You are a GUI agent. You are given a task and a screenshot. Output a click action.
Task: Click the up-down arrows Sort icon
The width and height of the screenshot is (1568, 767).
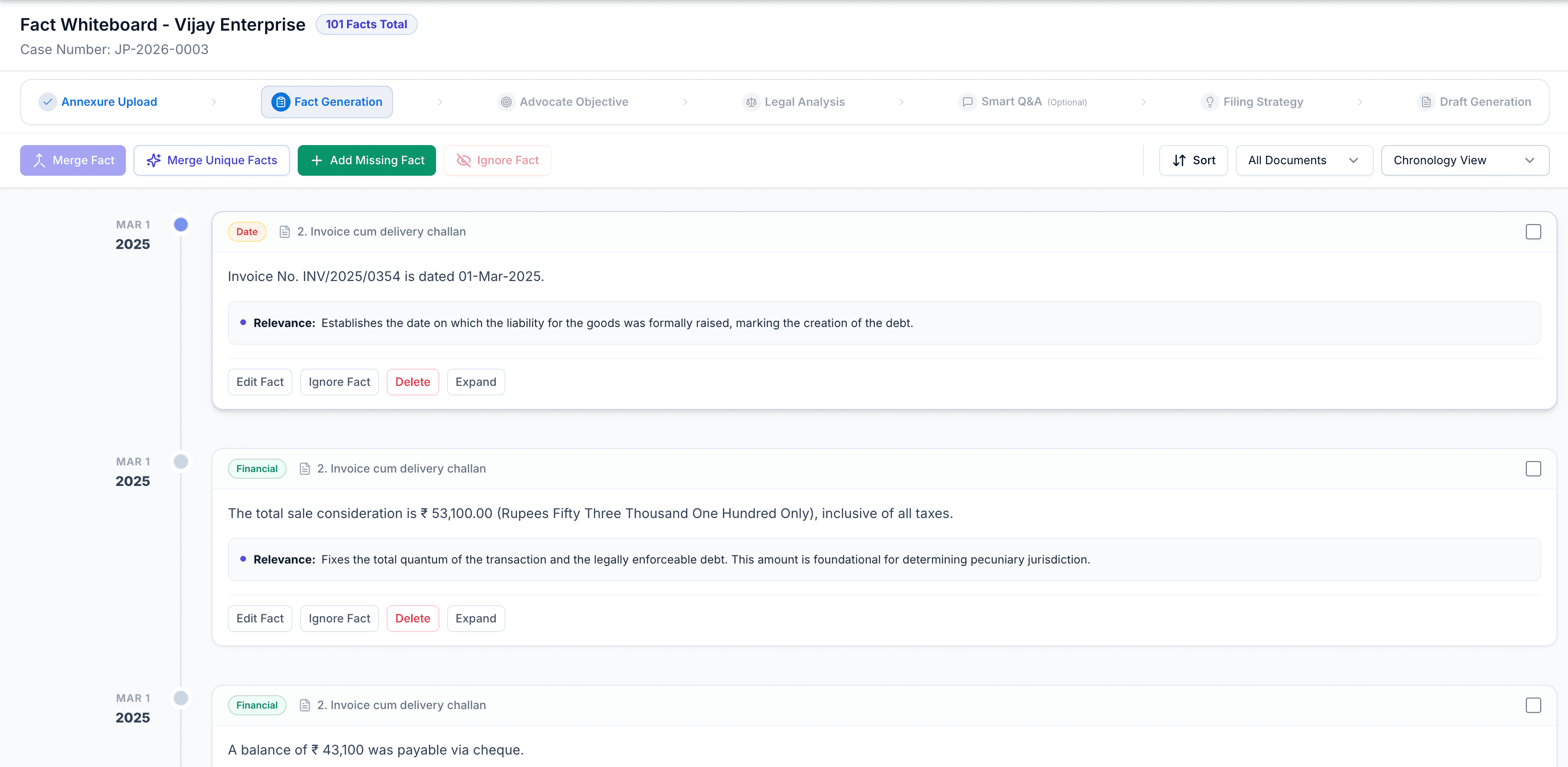pyautogui.click(x=1179, y=160)
